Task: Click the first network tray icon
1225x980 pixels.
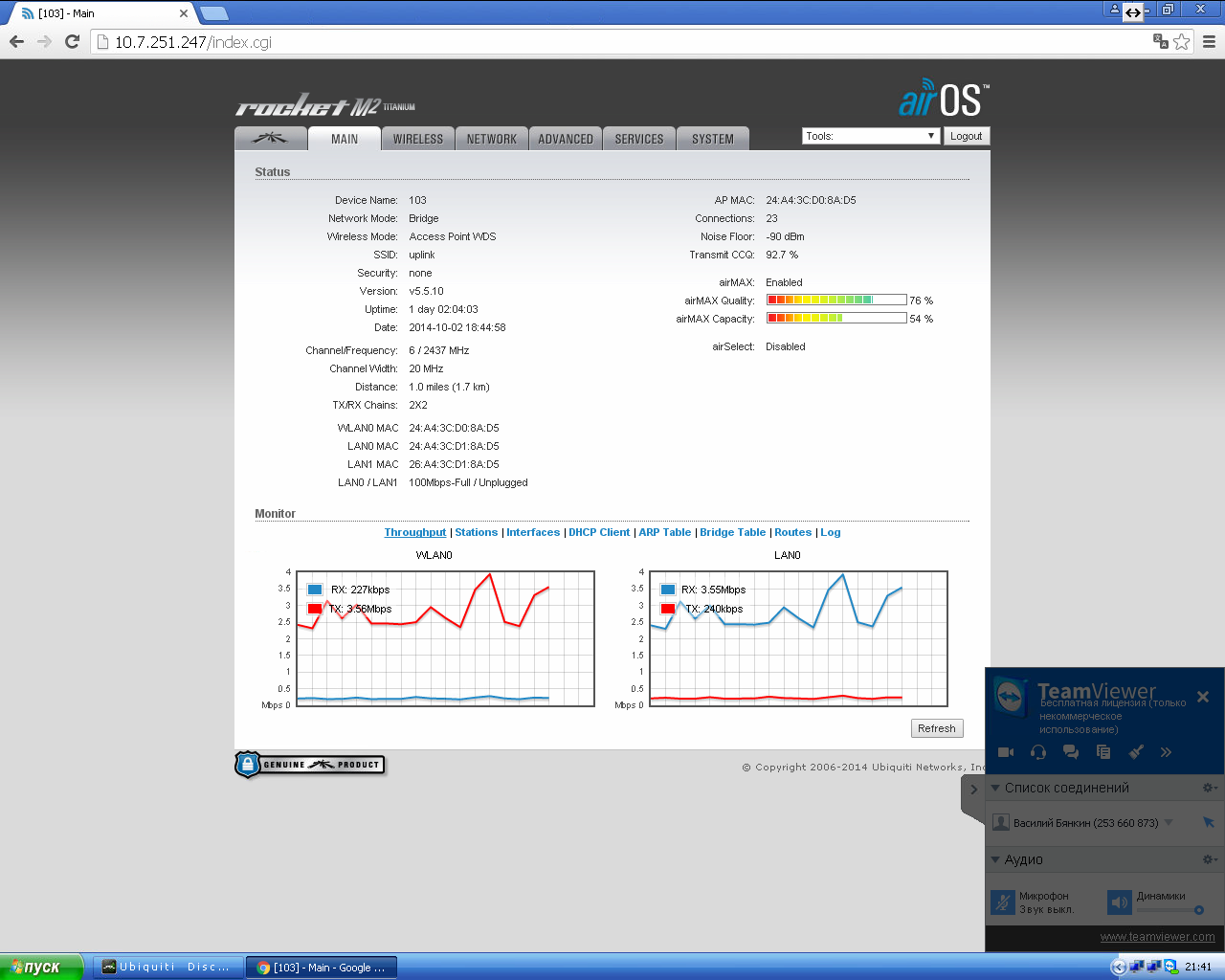Action: [x=1136, y=967]
